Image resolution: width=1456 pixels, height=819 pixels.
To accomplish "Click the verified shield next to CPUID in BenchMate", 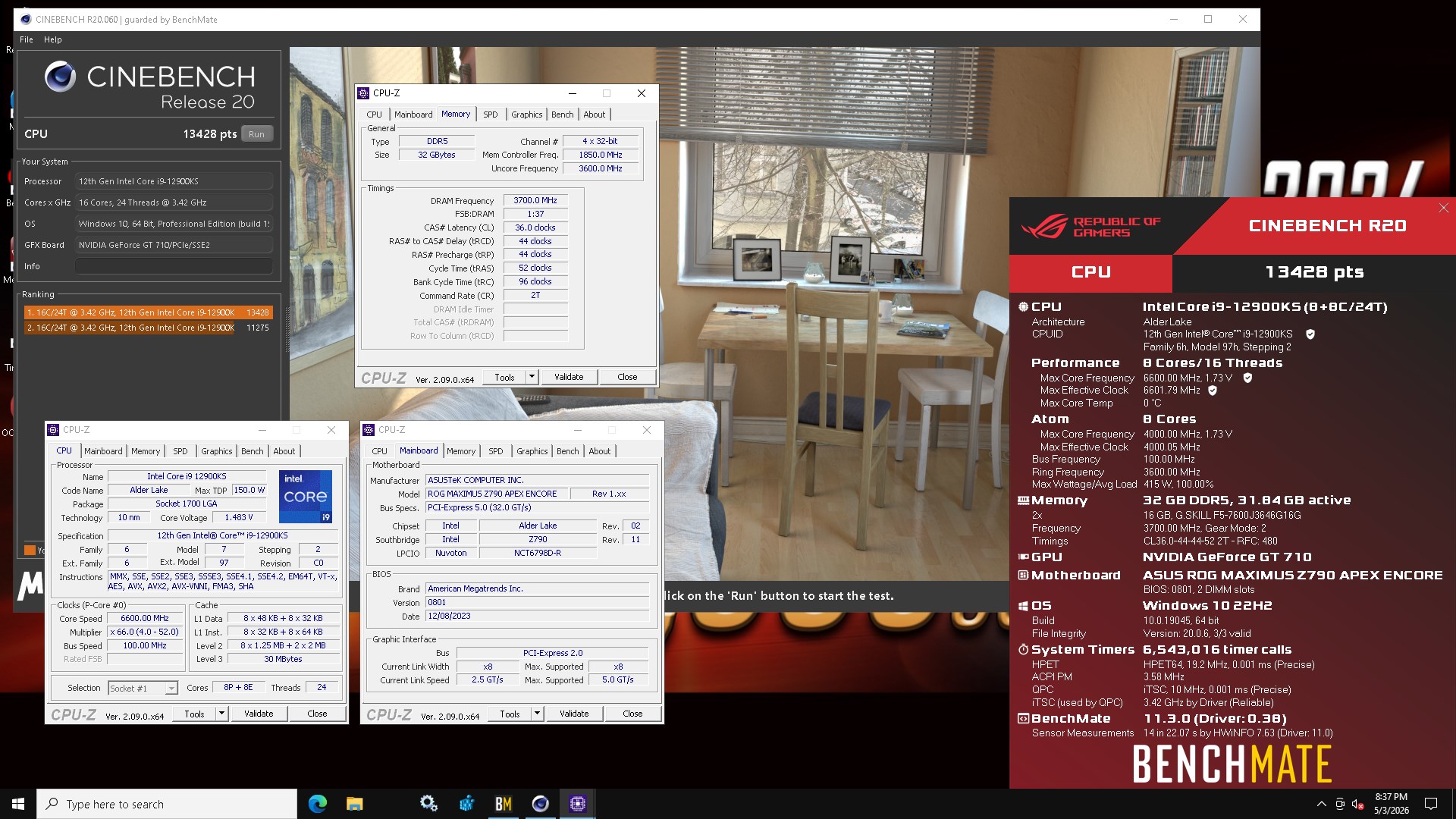I will pos(1310,334).
